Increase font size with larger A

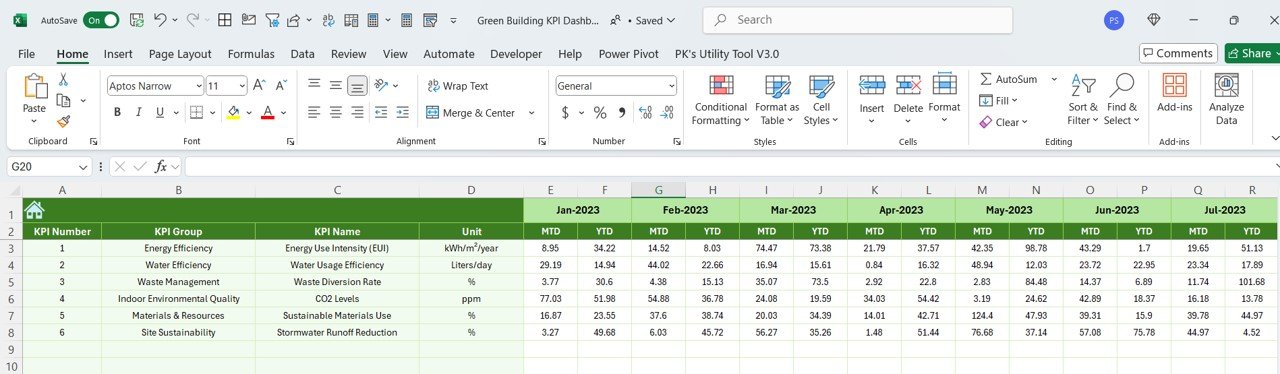tap(258, 86)
